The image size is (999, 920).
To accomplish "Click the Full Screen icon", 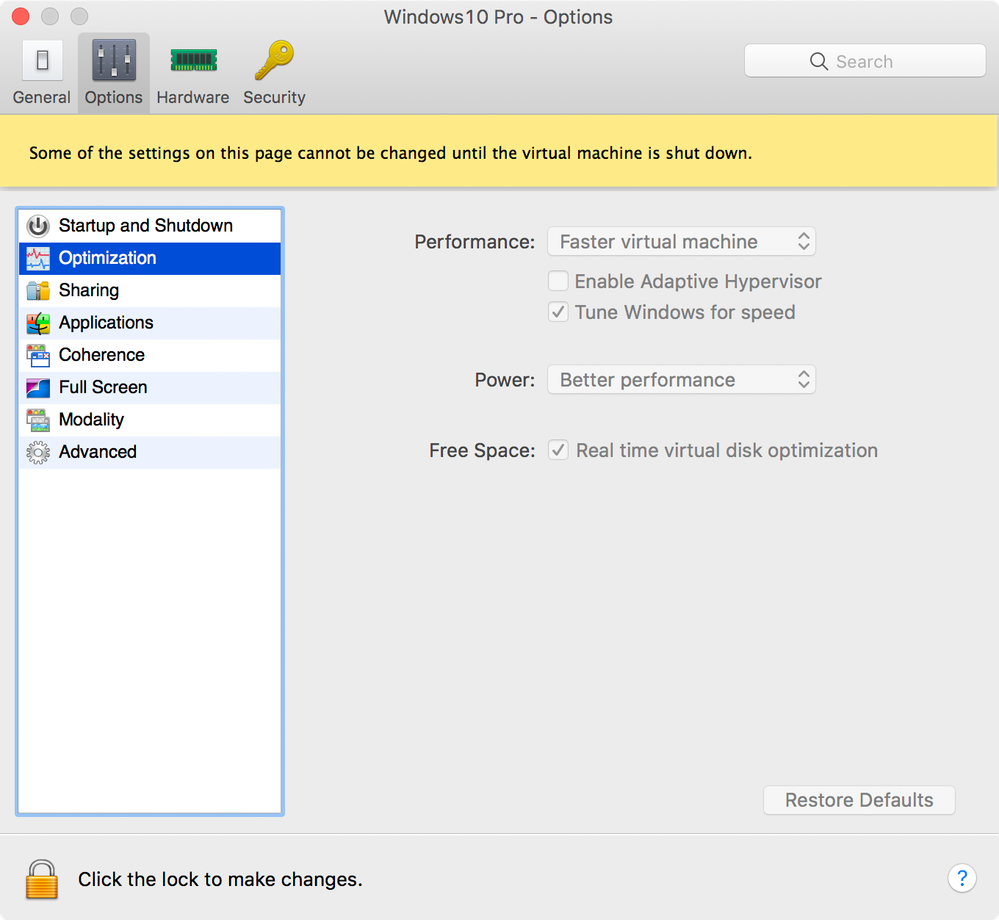I will pos(38,387).
